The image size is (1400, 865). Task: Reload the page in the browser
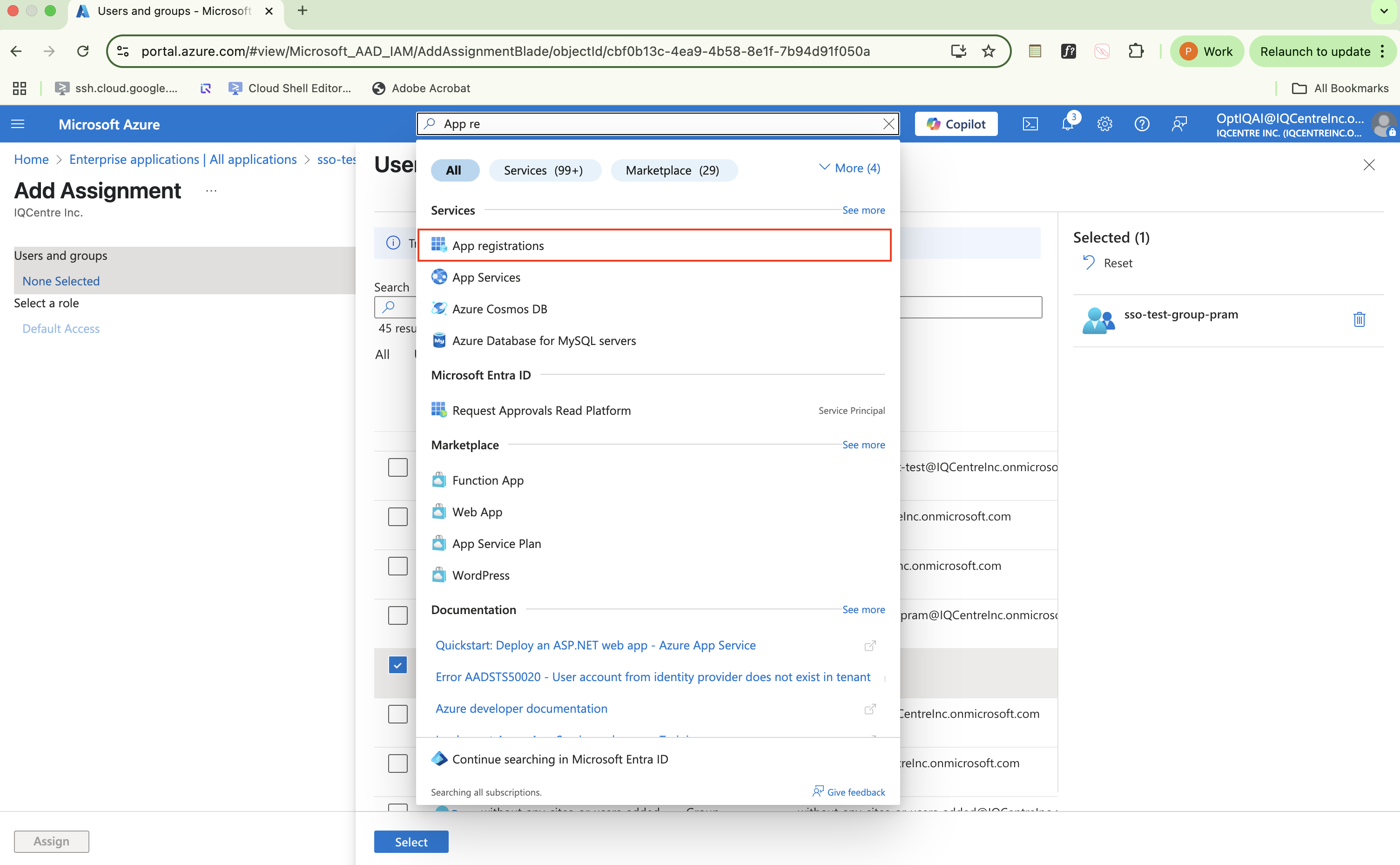(x=83, y=52)
